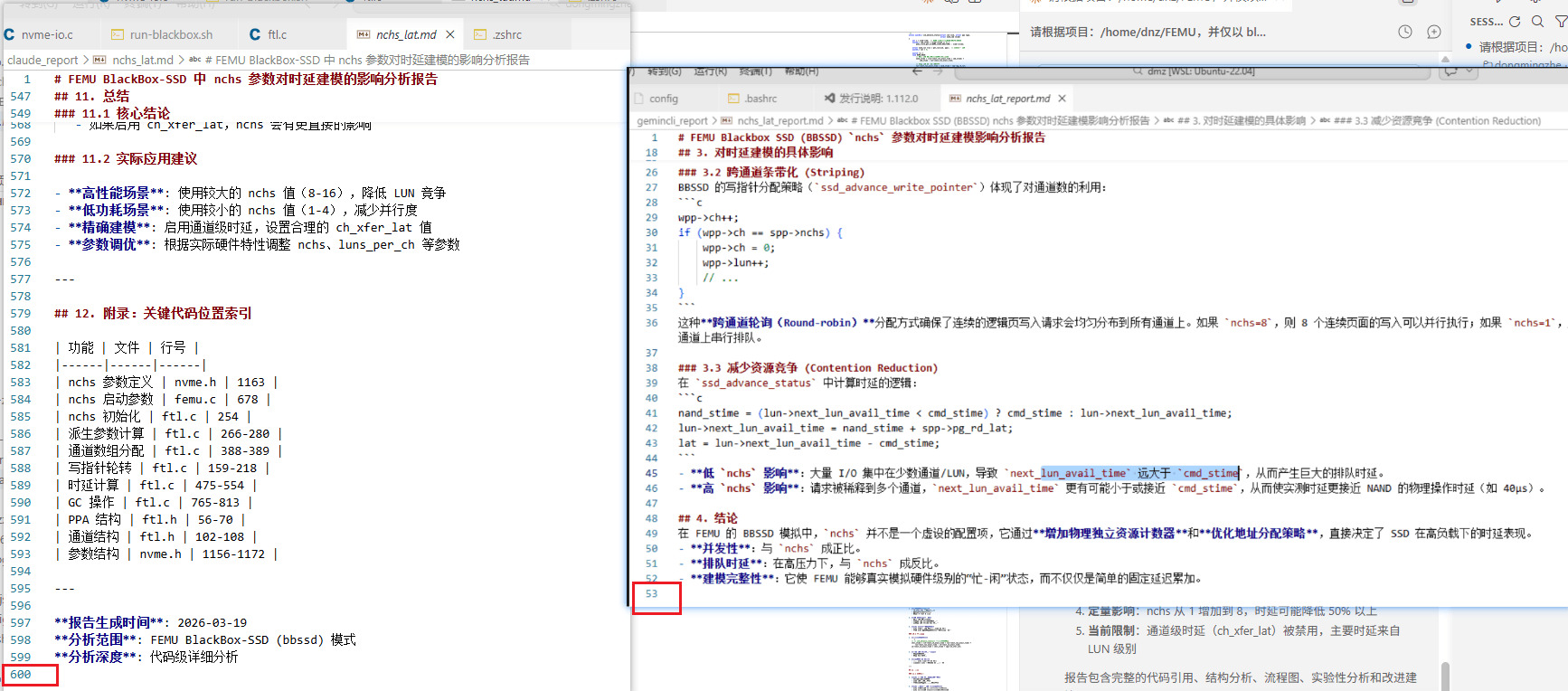Click table cell 'femu.c' on line 584
The image size is (1568, 691).
tap(195, 399)
